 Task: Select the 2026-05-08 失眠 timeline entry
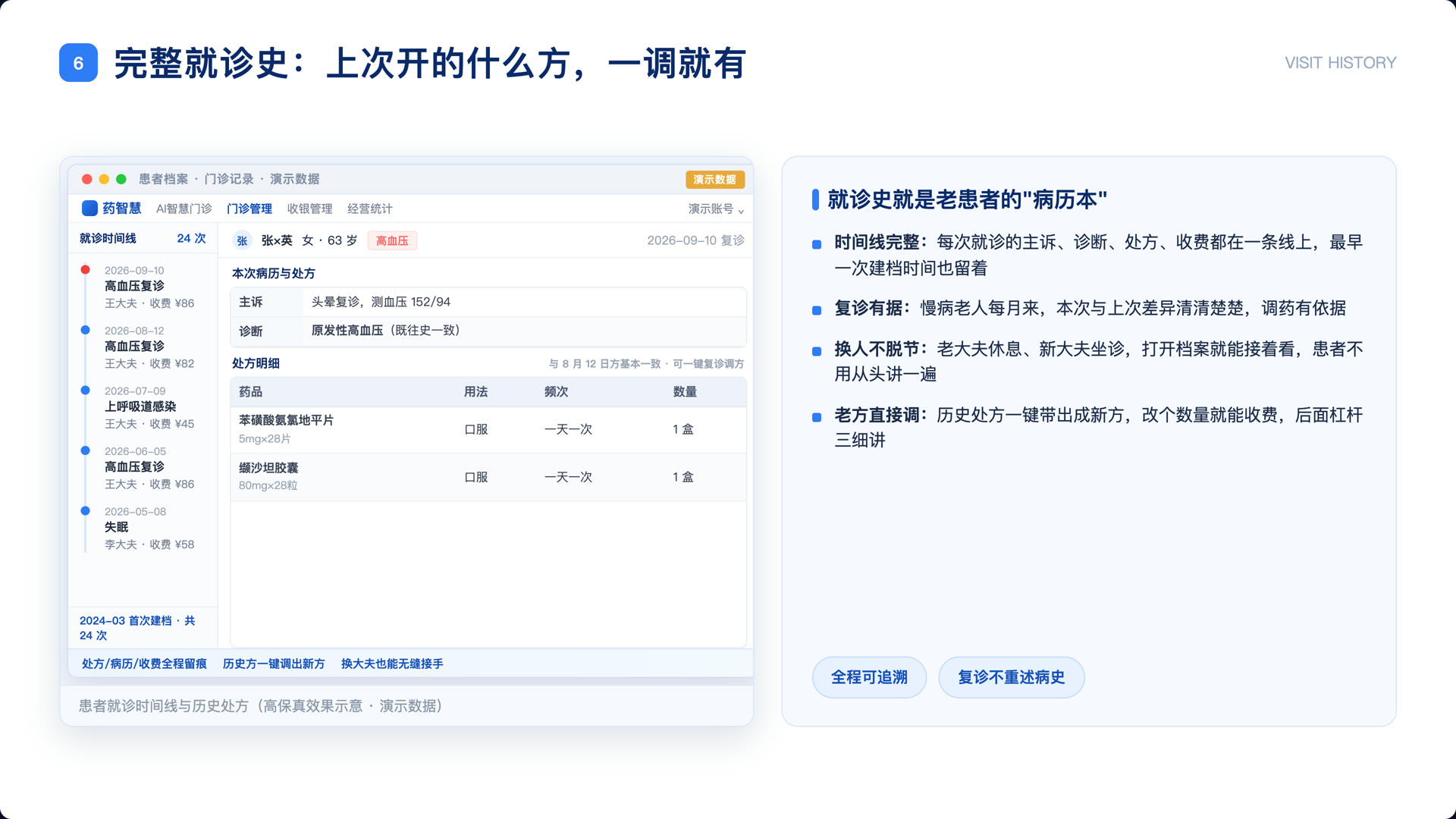click(143, 528)
